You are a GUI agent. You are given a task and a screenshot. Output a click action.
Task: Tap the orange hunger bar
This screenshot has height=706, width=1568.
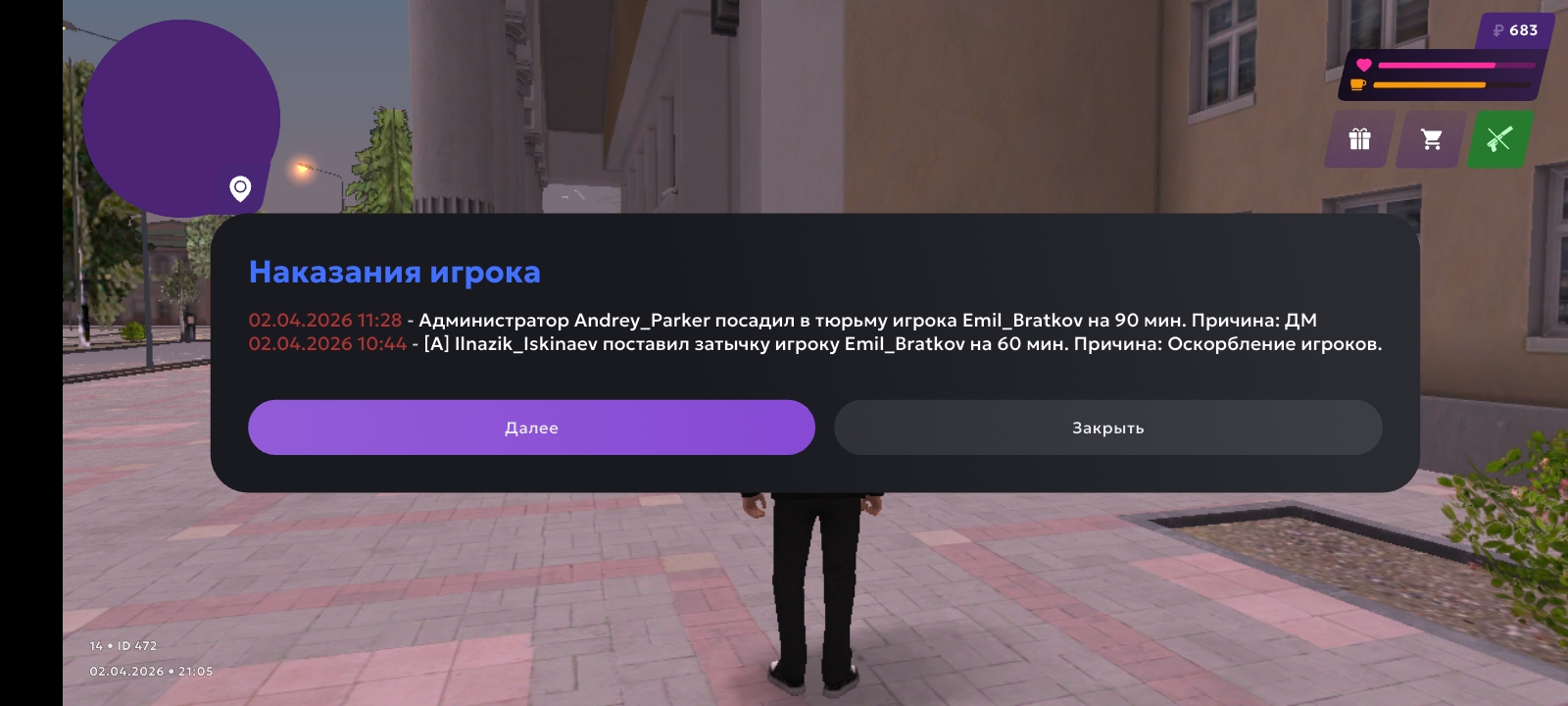pos(1451,85)
